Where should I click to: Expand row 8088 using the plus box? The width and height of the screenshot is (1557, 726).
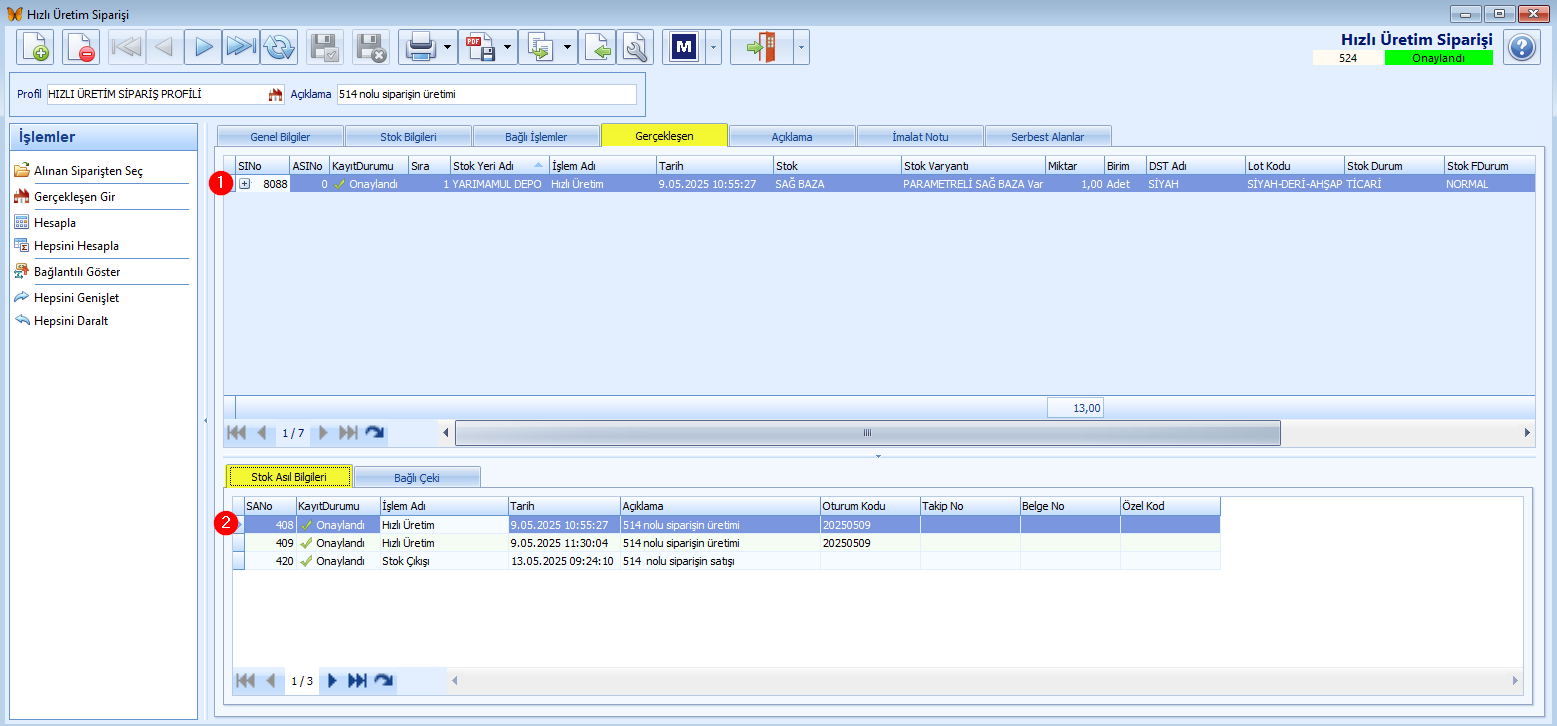point(244,184)
